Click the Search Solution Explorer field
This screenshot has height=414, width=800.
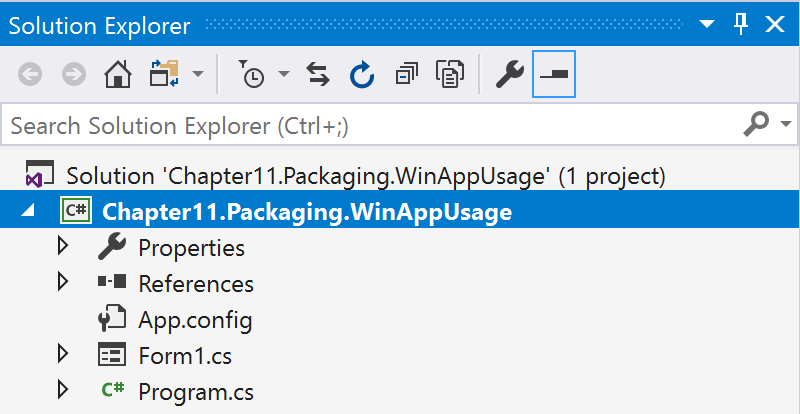372,125
